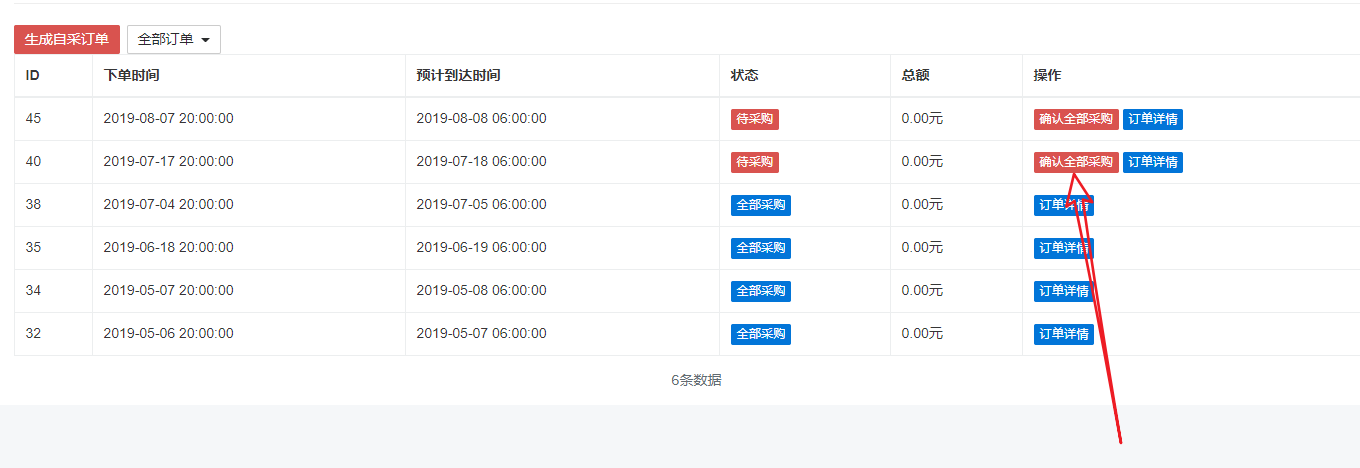Select the 下单时间 column header
Screen dimensions: 1360x468
pos(132,76)
